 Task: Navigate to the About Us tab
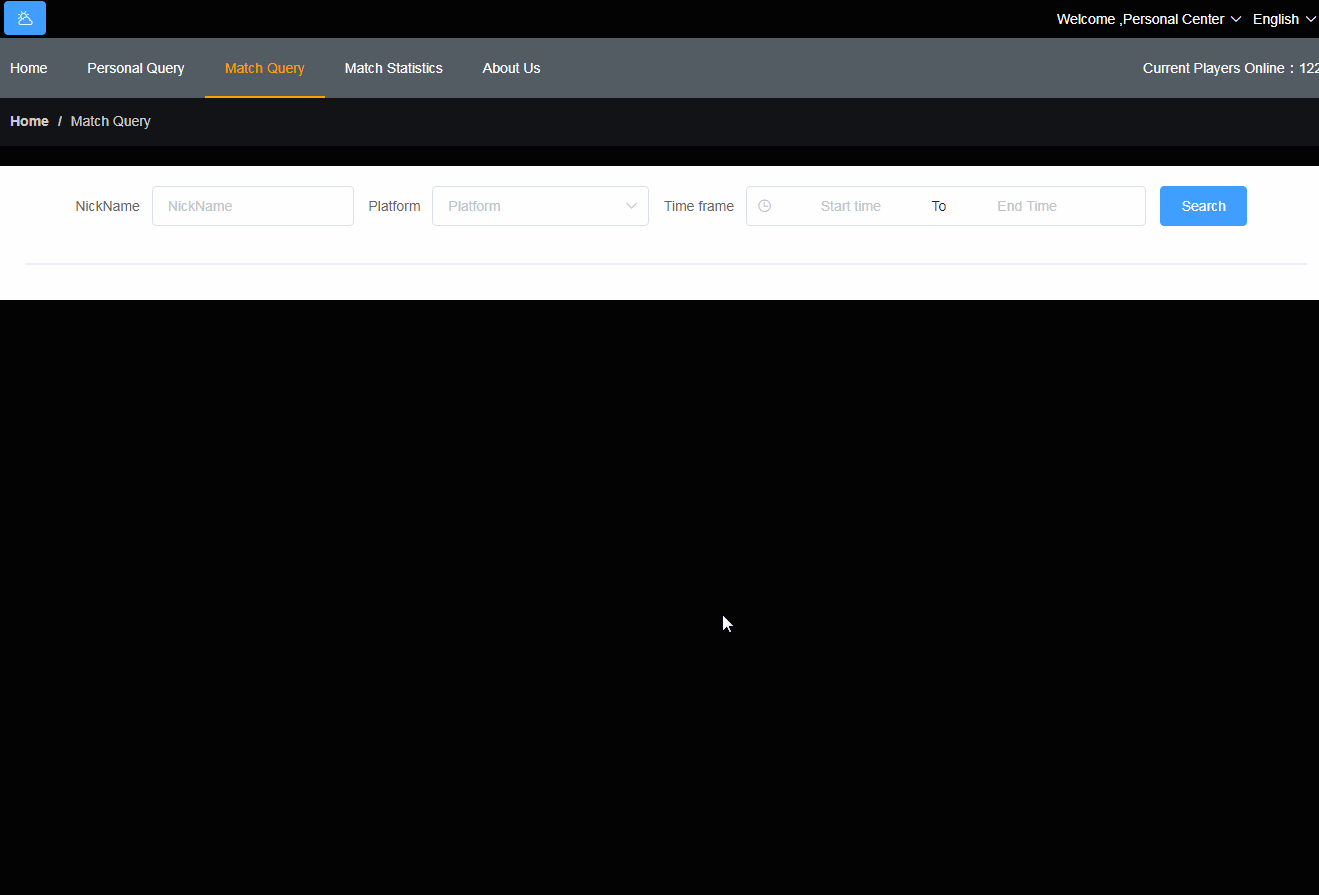tap(511, 68)
